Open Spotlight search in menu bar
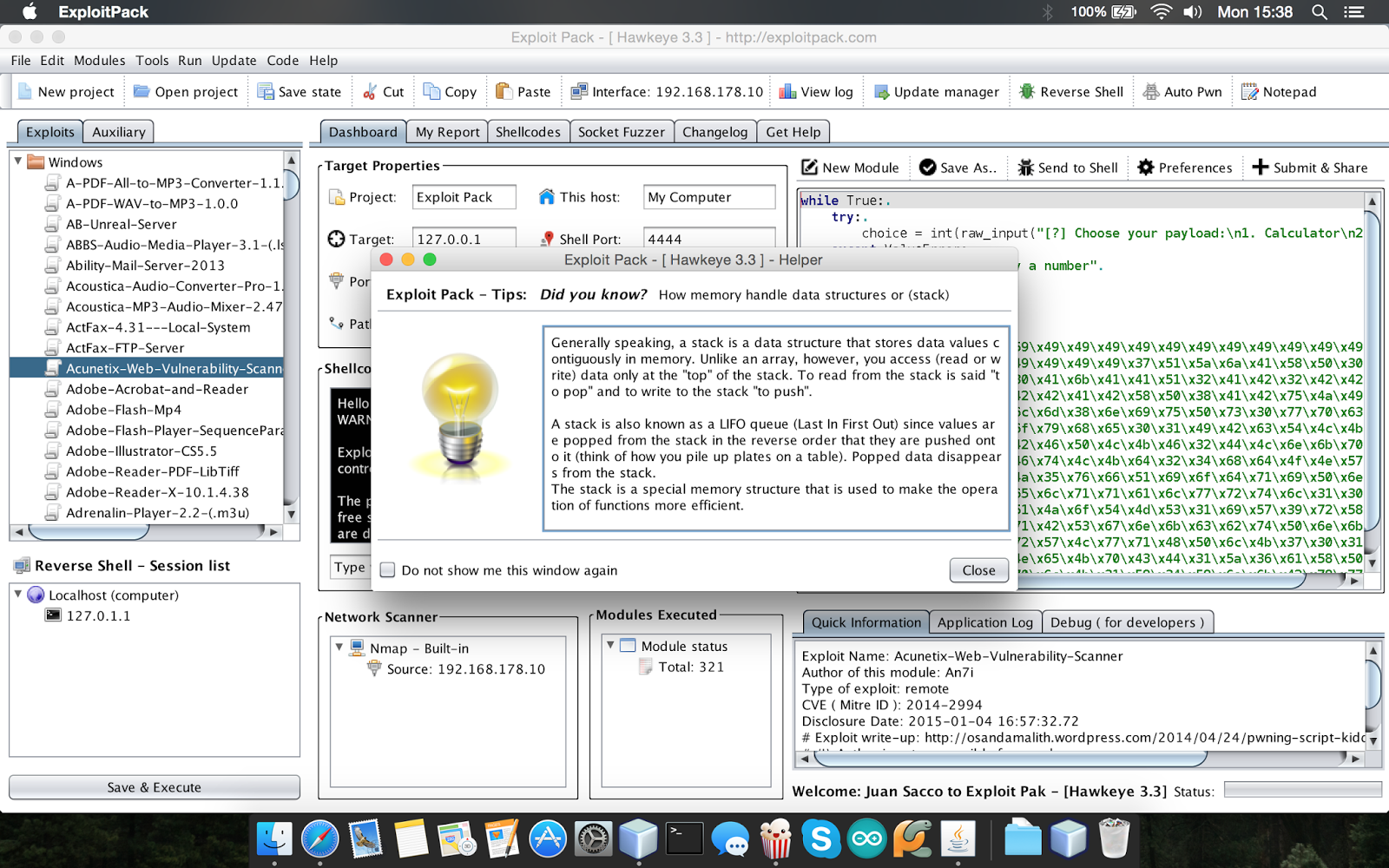The height and width of the screenshot is (868, 1389). point(1320,12)
